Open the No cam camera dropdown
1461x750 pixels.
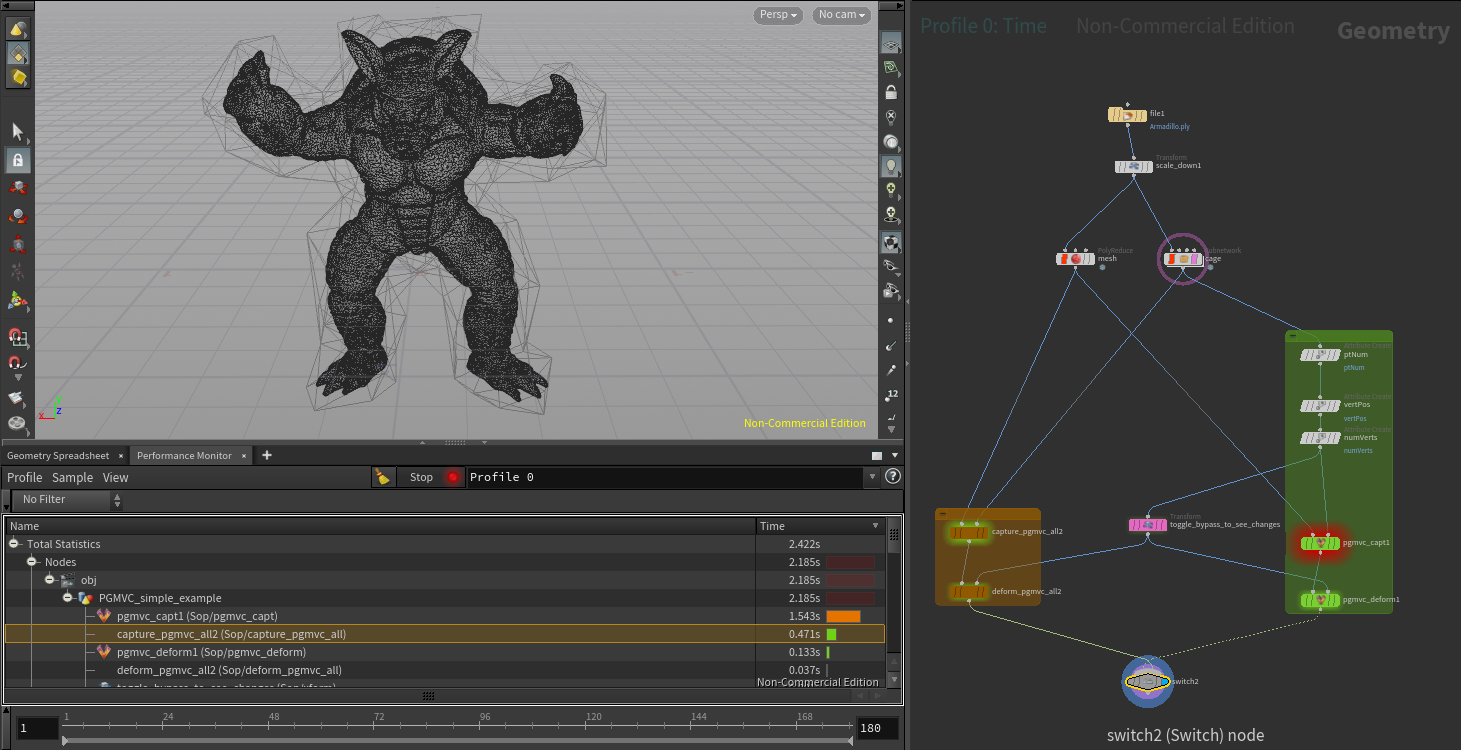841,15
